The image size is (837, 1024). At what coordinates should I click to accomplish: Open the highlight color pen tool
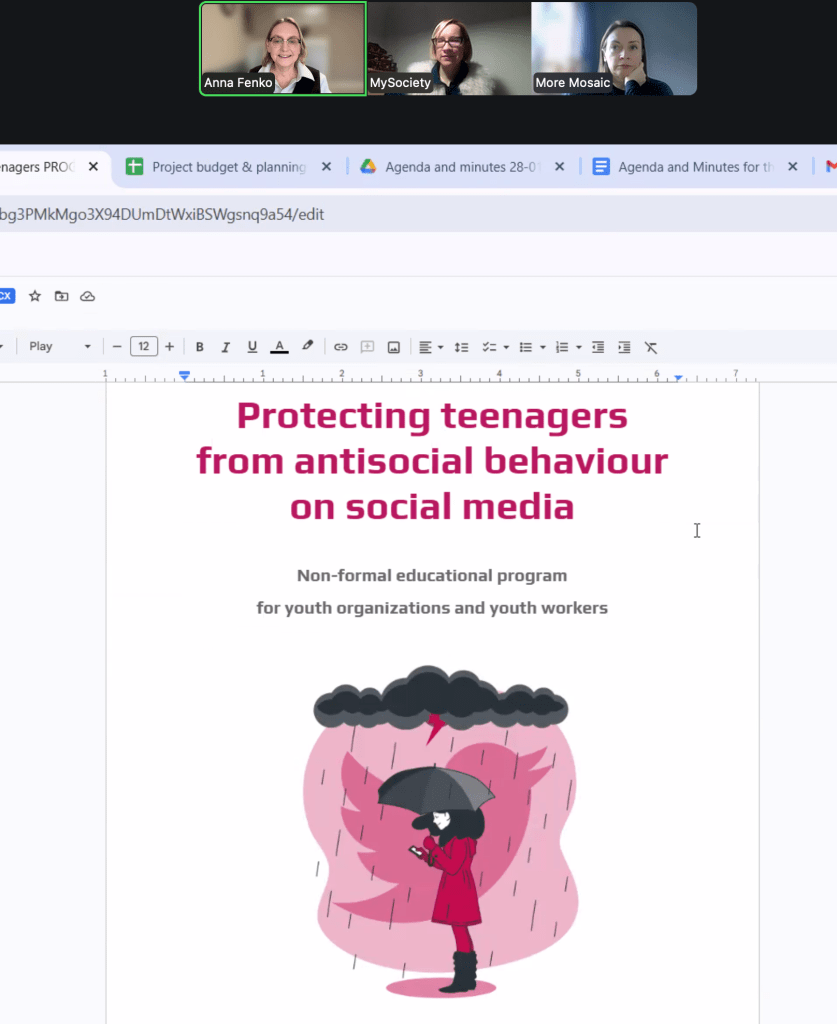[308, 347]
